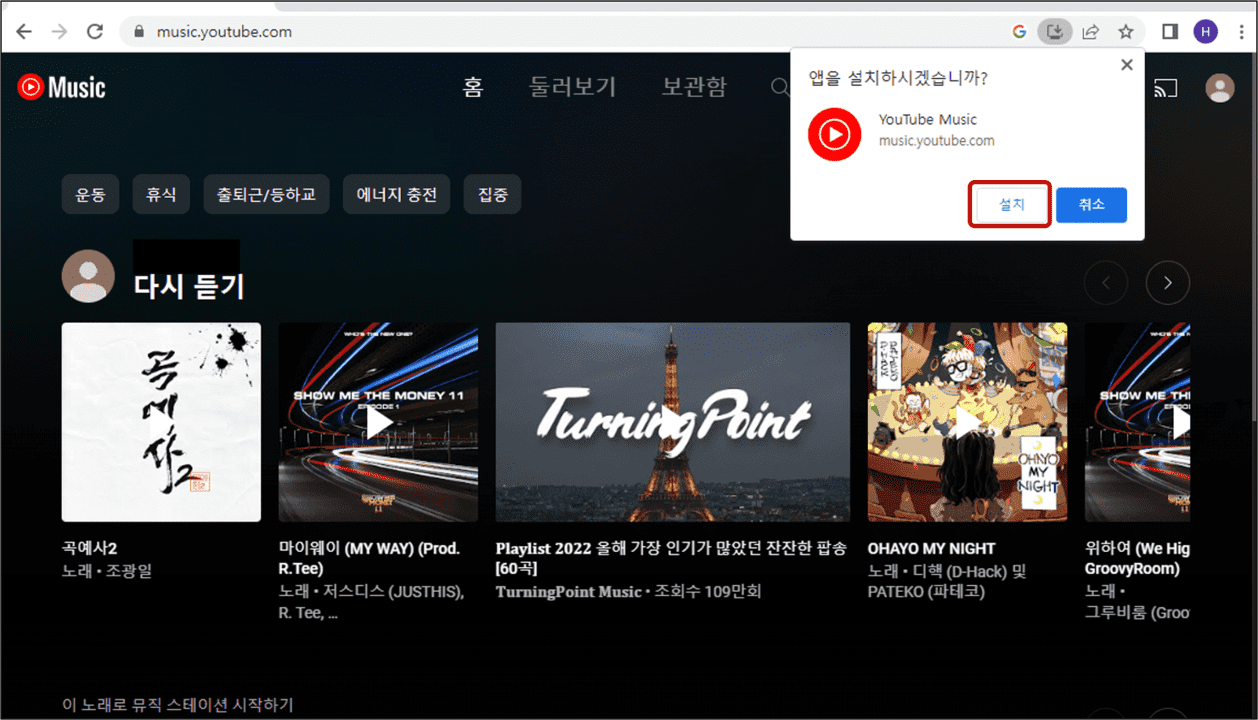Screen dimensions: 1258x720
Task: Select the 휴식 mood chip
Action: point(161,195)
